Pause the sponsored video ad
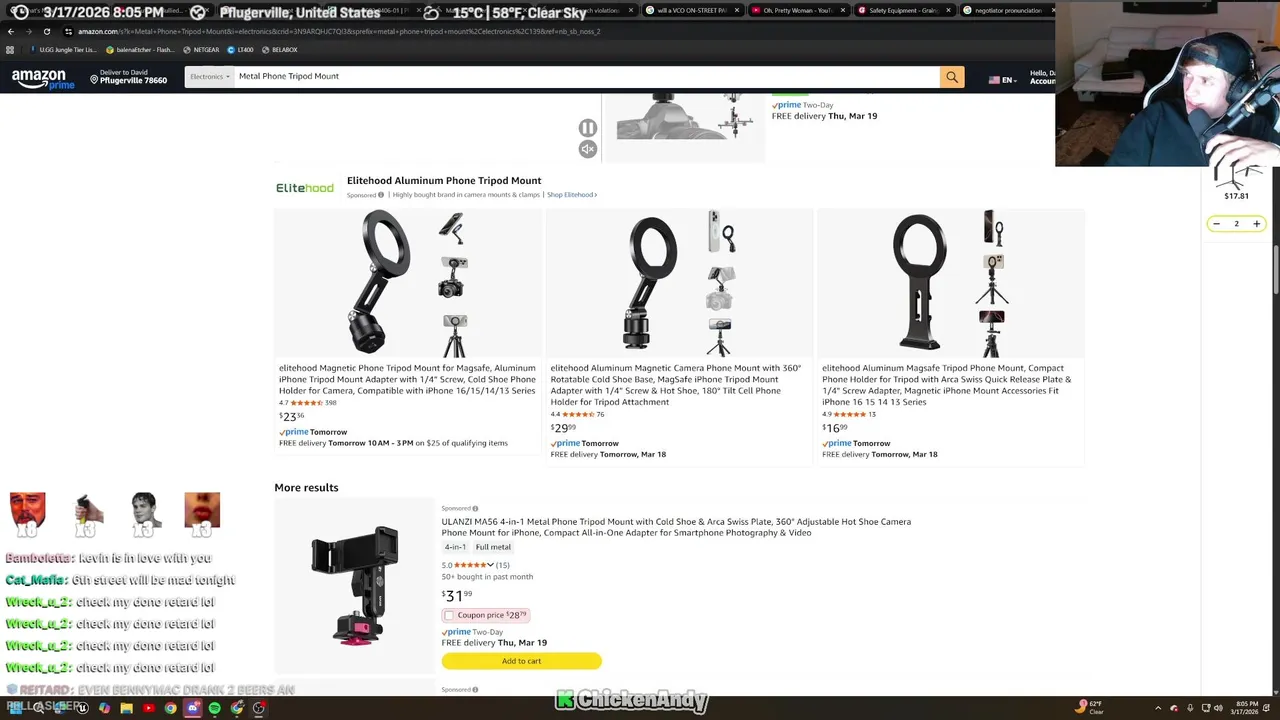Viewport: 1280px width, 720px height. 588,128
